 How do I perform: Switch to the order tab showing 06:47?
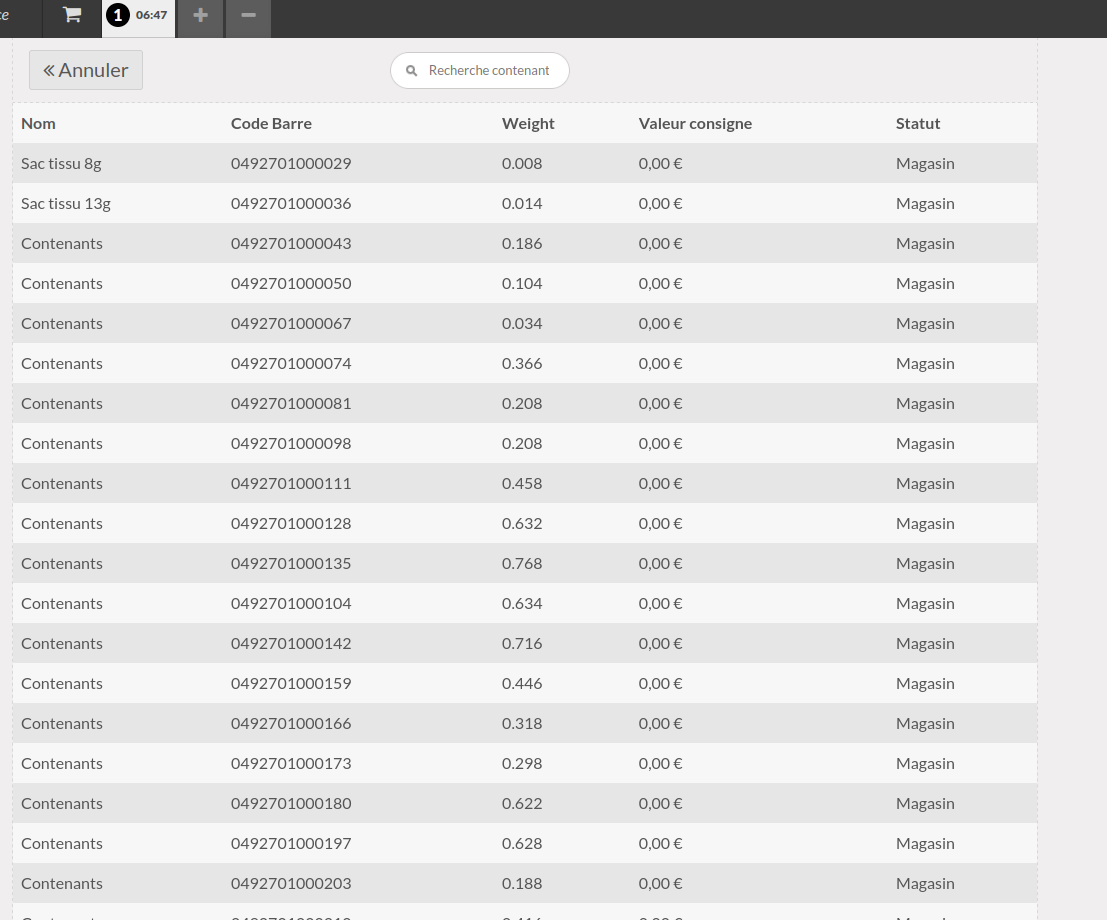click(150, 16)
